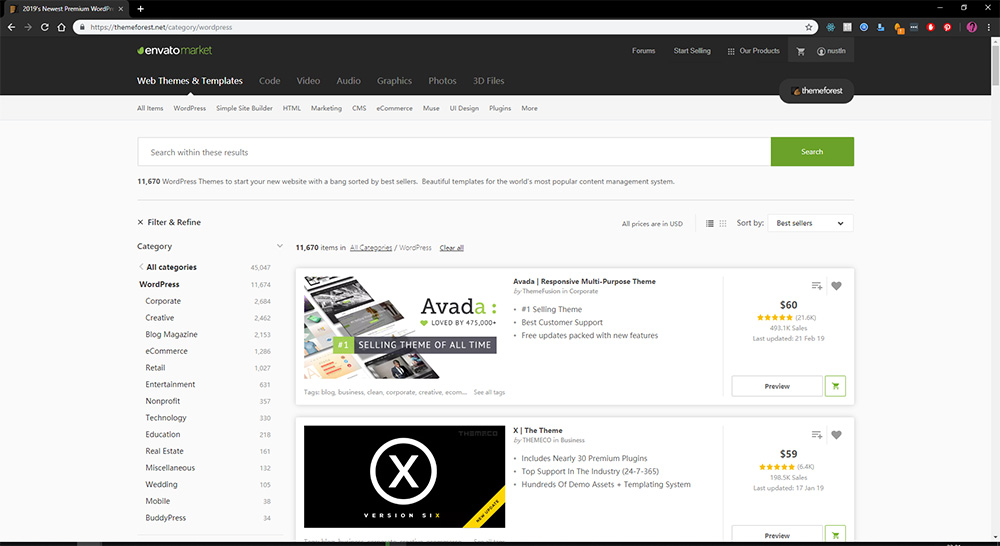Screen dimensions: 1000x546
Task: Open the Avada theme thumbnail image
Action: [404, 327]
